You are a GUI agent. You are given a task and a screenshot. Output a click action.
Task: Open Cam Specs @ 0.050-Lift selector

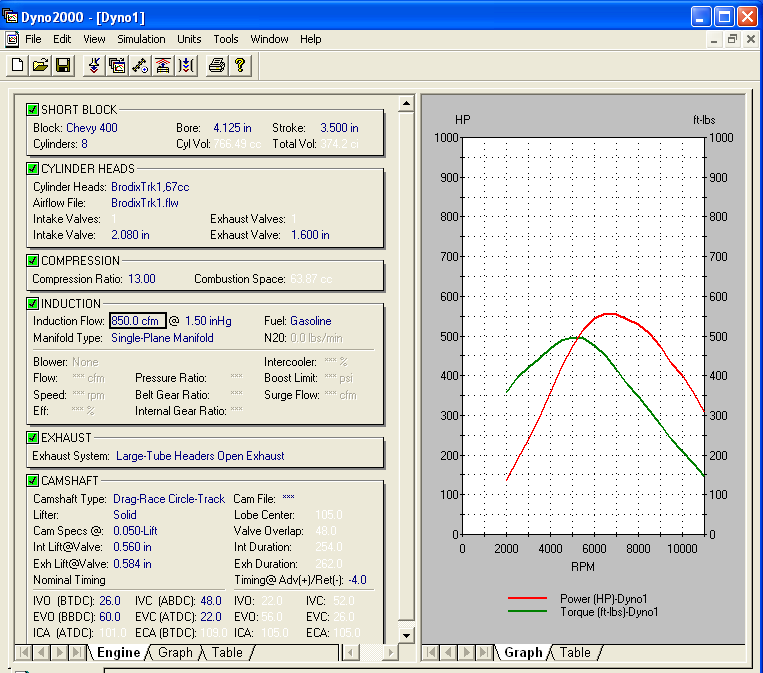tap(135, 531)
